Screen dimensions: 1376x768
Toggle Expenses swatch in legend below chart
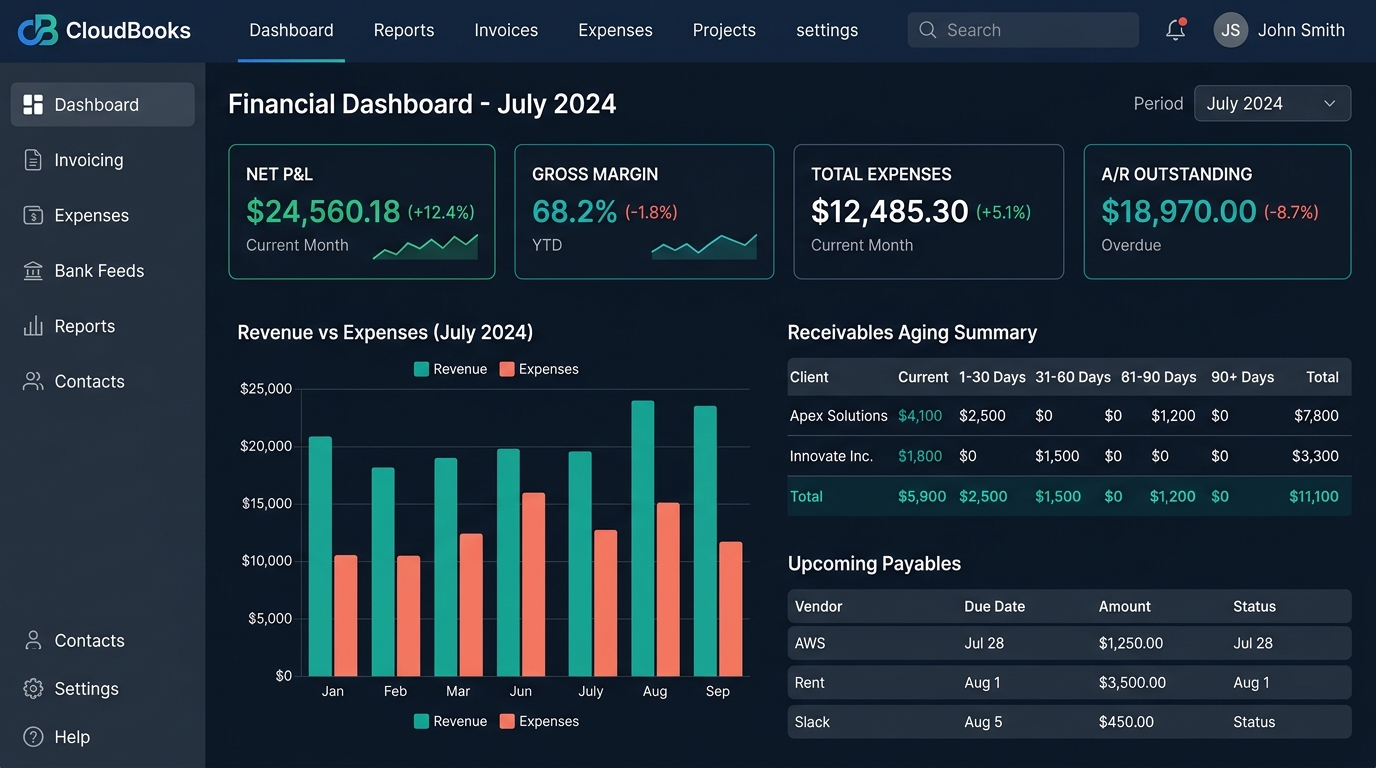tap(507, 721)
